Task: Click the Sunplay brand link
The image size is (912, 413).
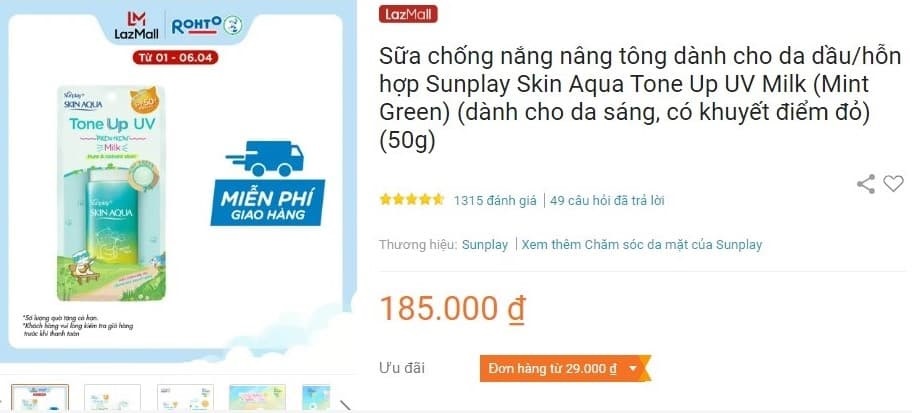Action: click(x=485, y=245)
